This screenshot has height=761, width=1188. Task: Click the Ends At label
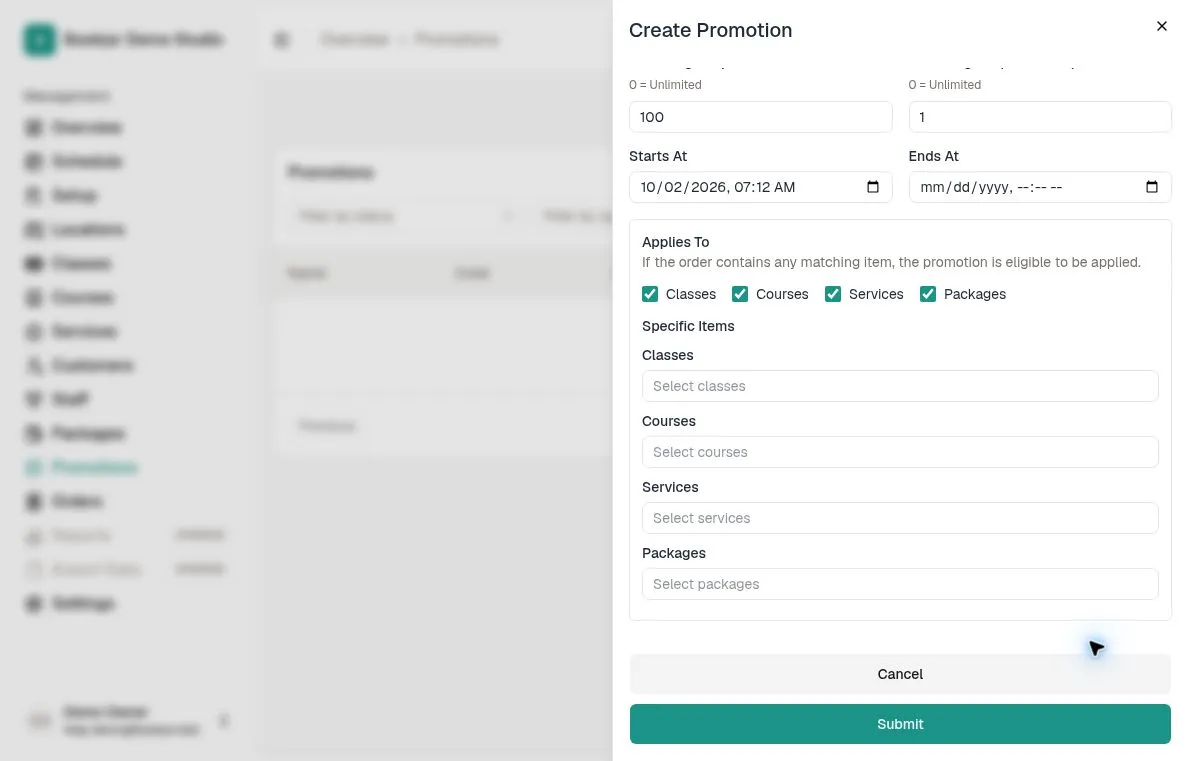click(933, 156)
